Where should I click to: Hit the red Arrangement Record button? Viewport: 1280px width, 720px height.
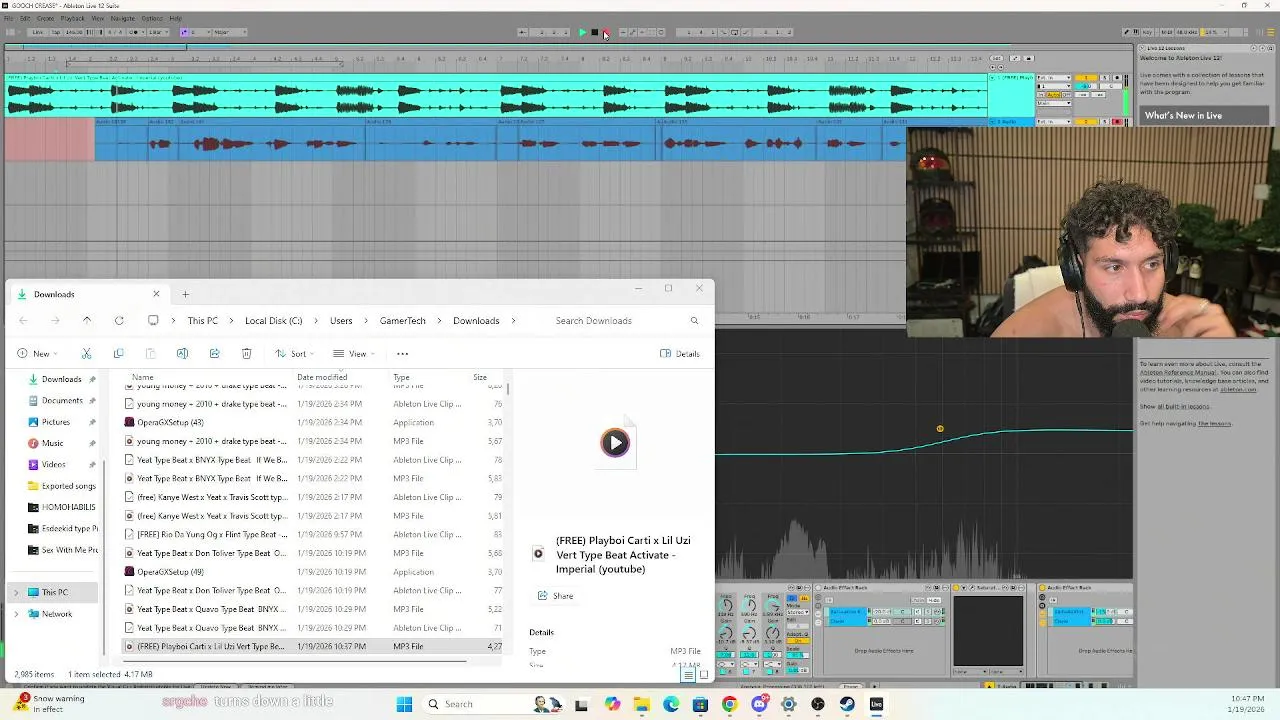point(605,32)
